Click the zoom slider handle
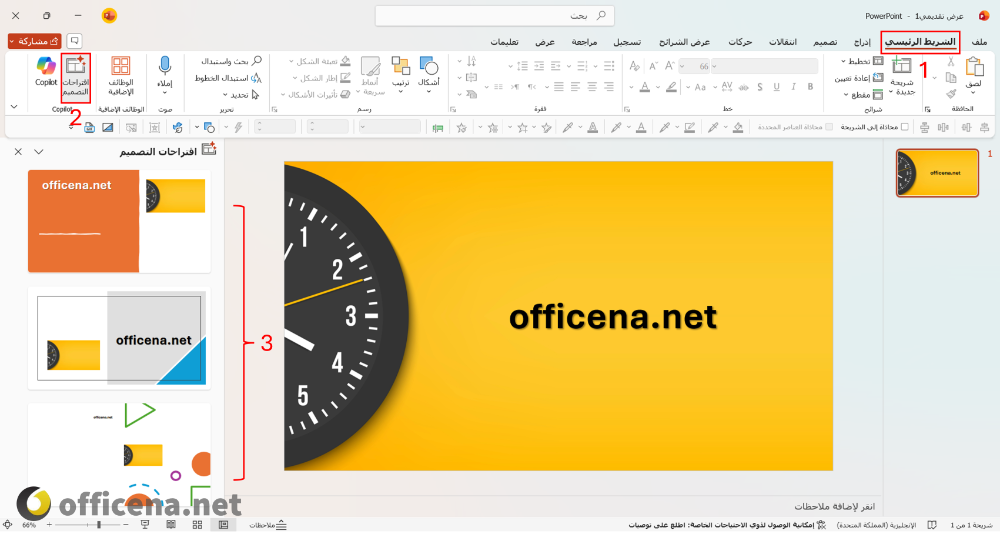The height and width of the screenshot is (544, 1000). point(99,525)
